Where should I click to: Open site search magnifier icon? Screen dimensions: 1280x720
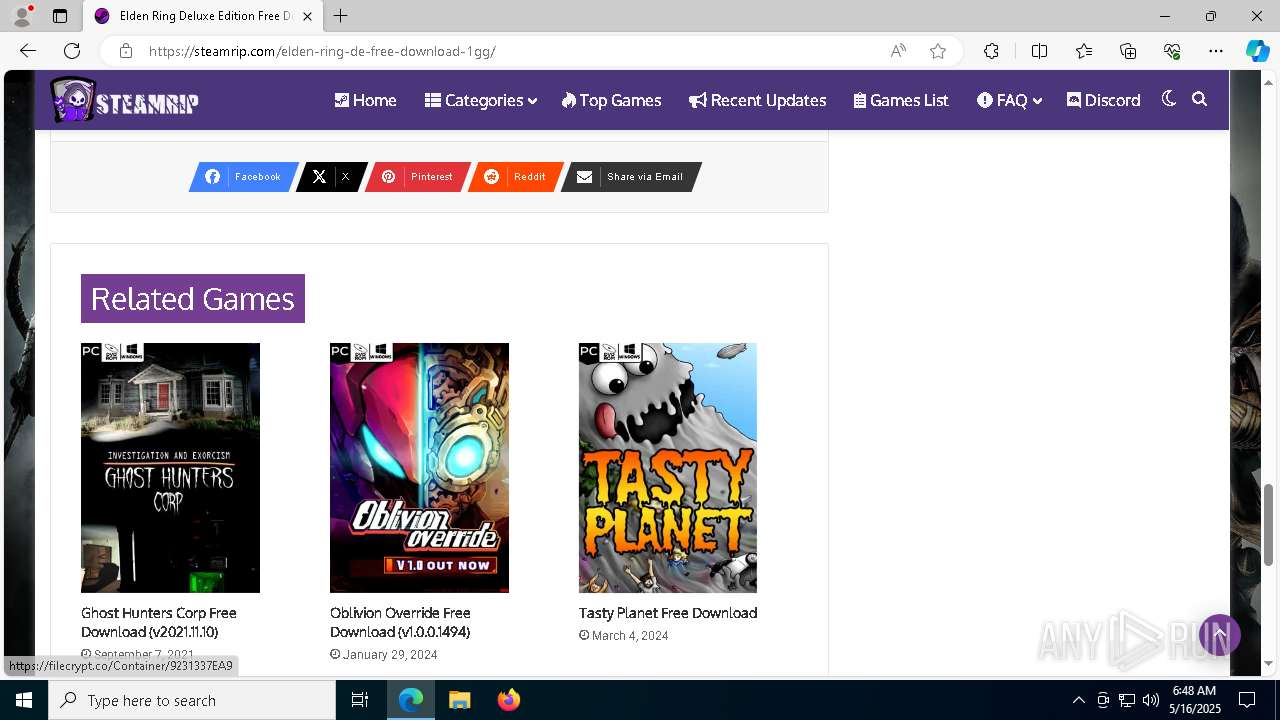coord(1200,99)
